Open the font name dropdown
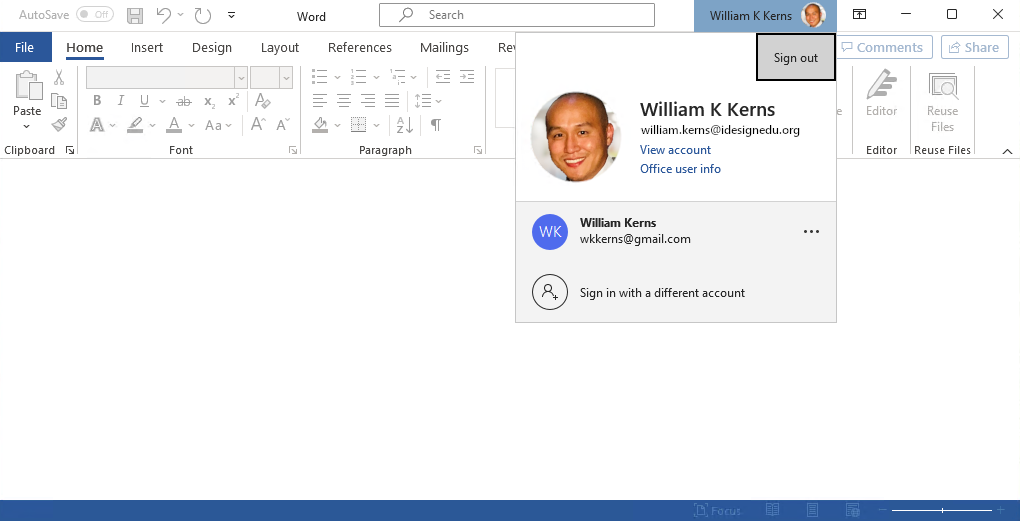The width and height of the screenshot is (1020, 521). point(241,77)
